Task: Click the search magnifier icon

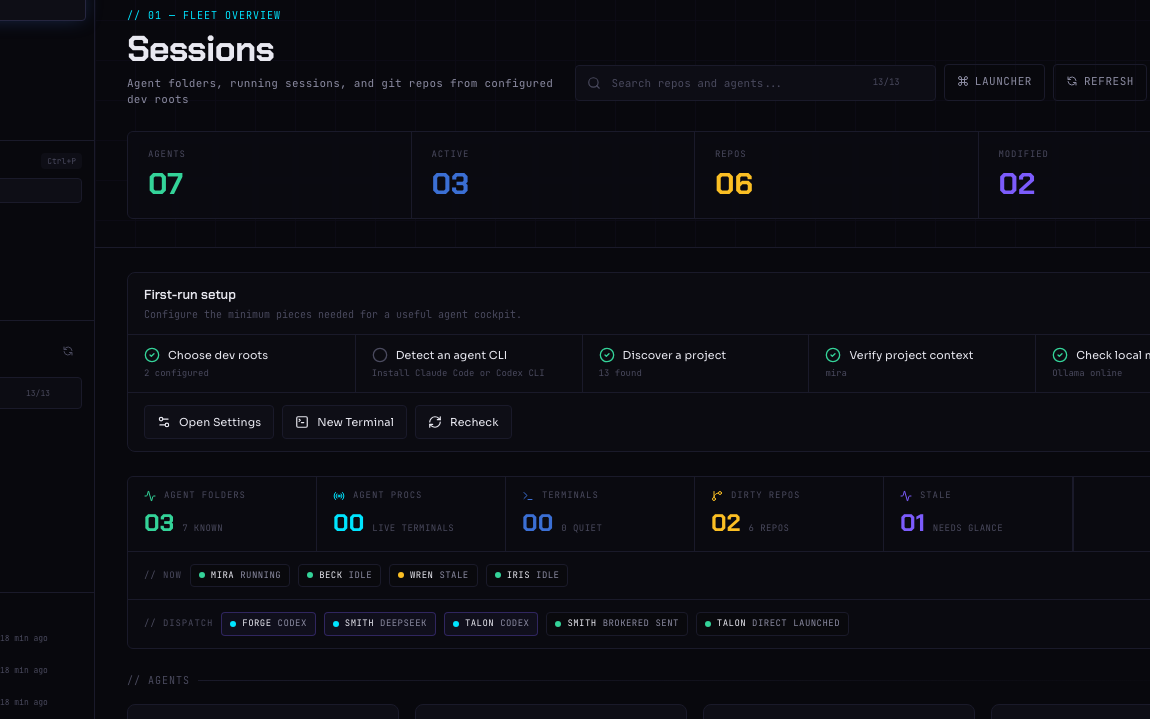Action: pyautogui.click(x=594, y=83)
